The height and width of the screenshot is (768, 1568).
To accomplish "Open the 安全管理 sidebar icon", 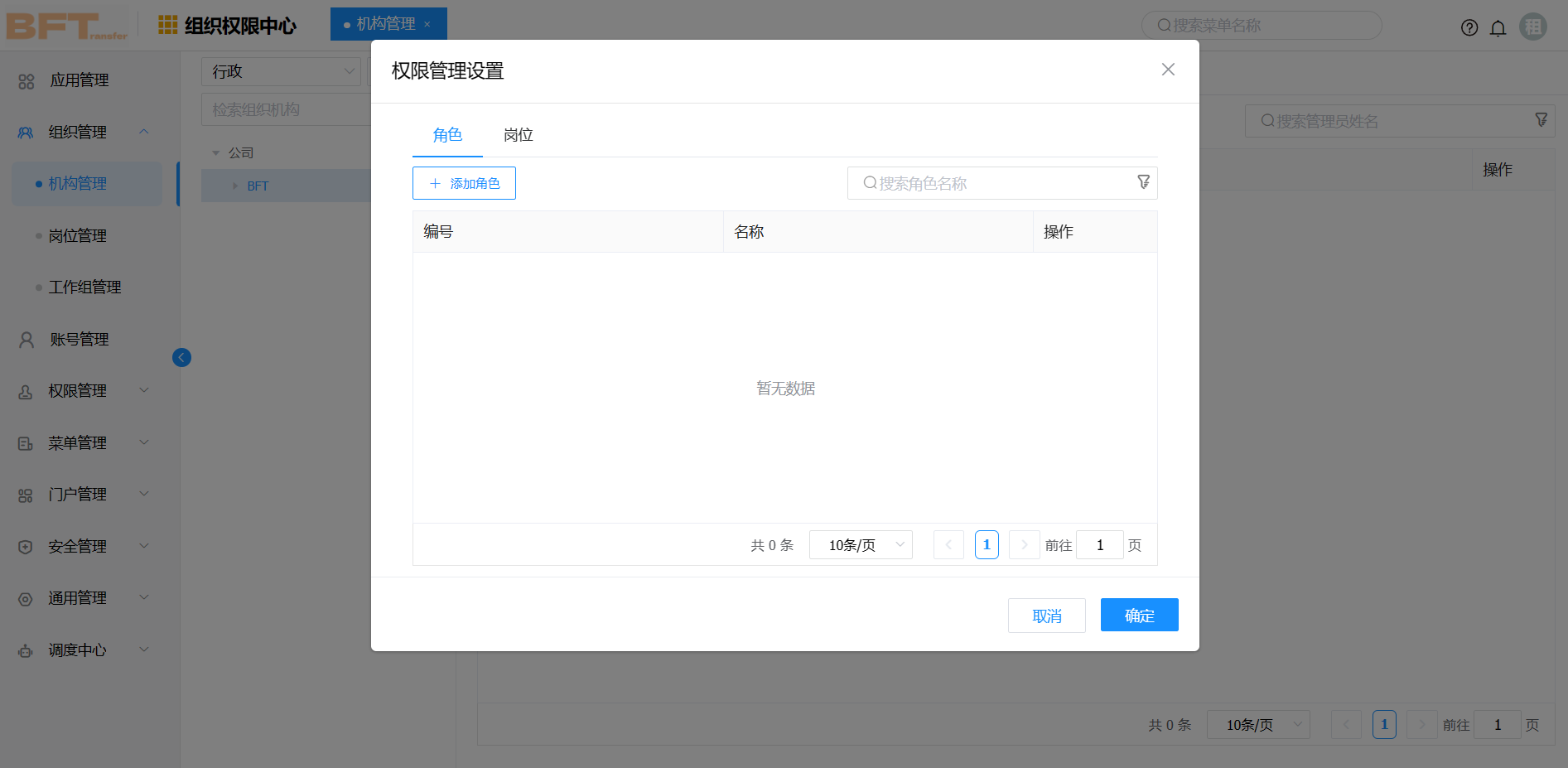I will (25, 546).
